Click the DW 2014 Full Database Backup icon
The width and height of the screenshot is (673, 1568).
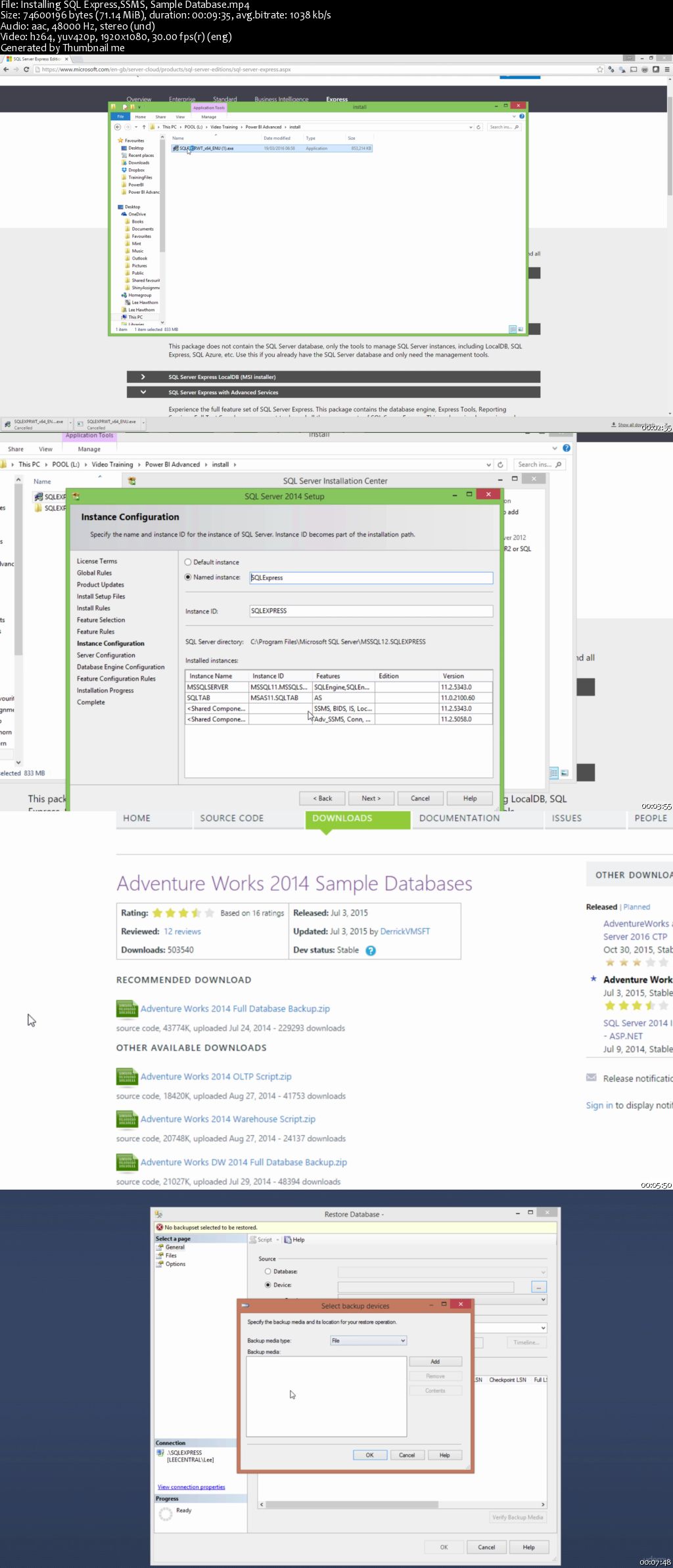point(127,1162)
